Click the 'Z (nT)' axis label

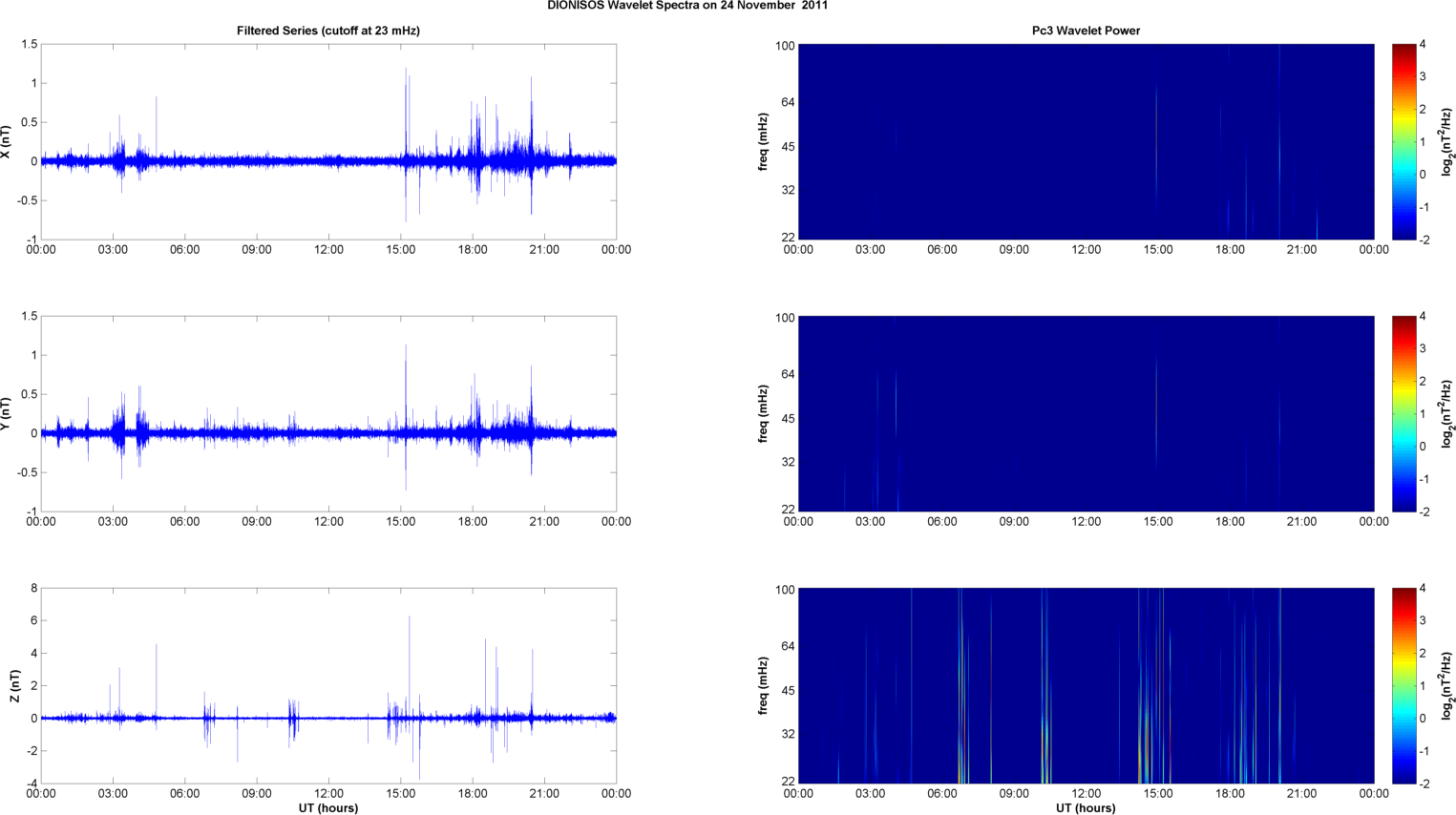14,686
